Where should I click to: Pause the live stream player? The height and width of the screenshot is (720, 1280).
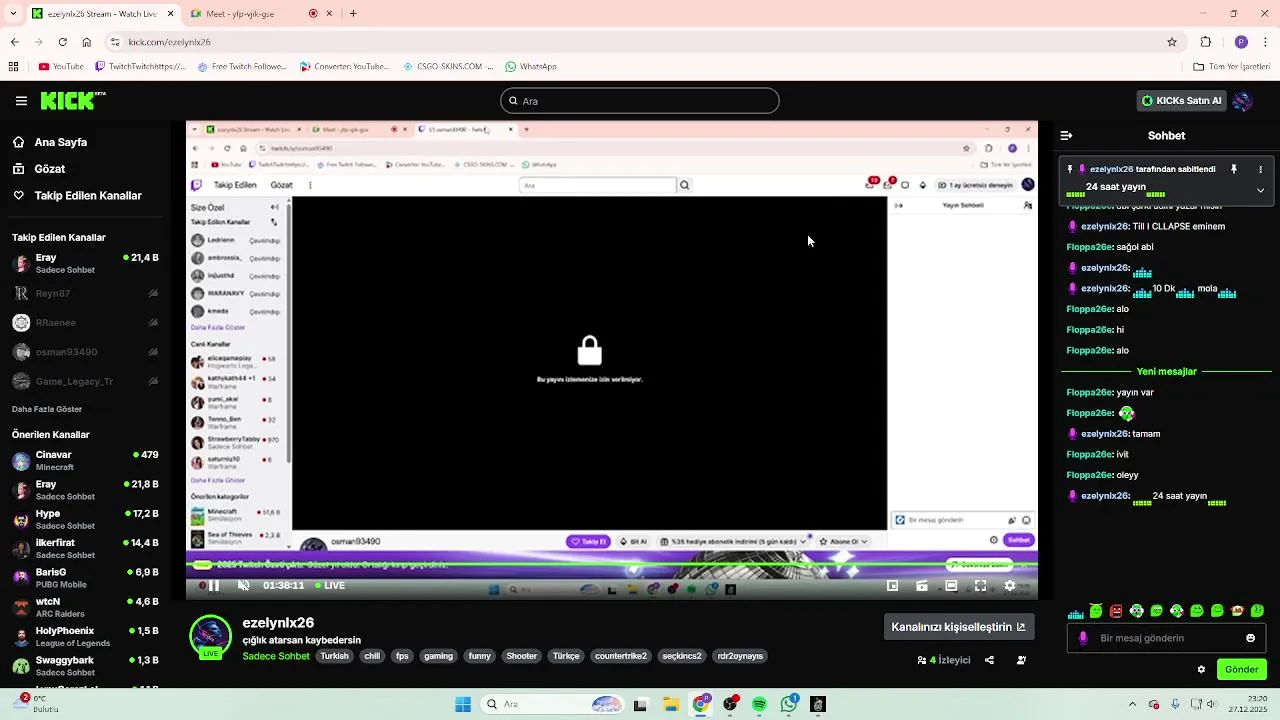(213, 586)
